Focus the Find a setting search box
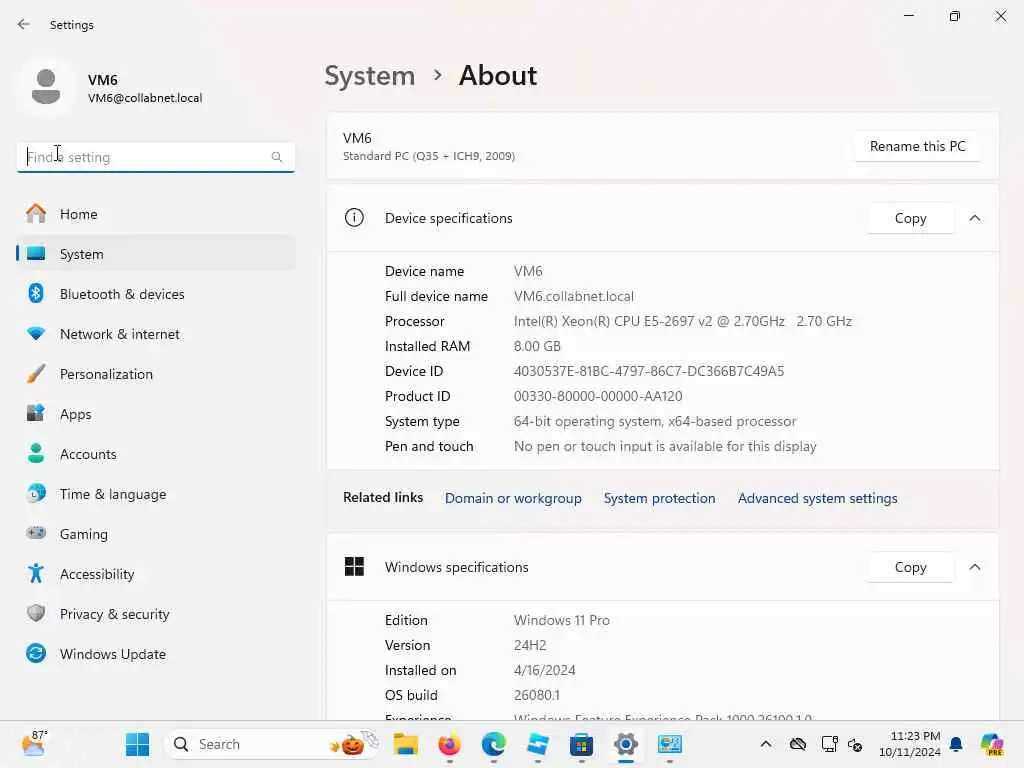The height and width of the screenshot is (768, 1024). 155,157
